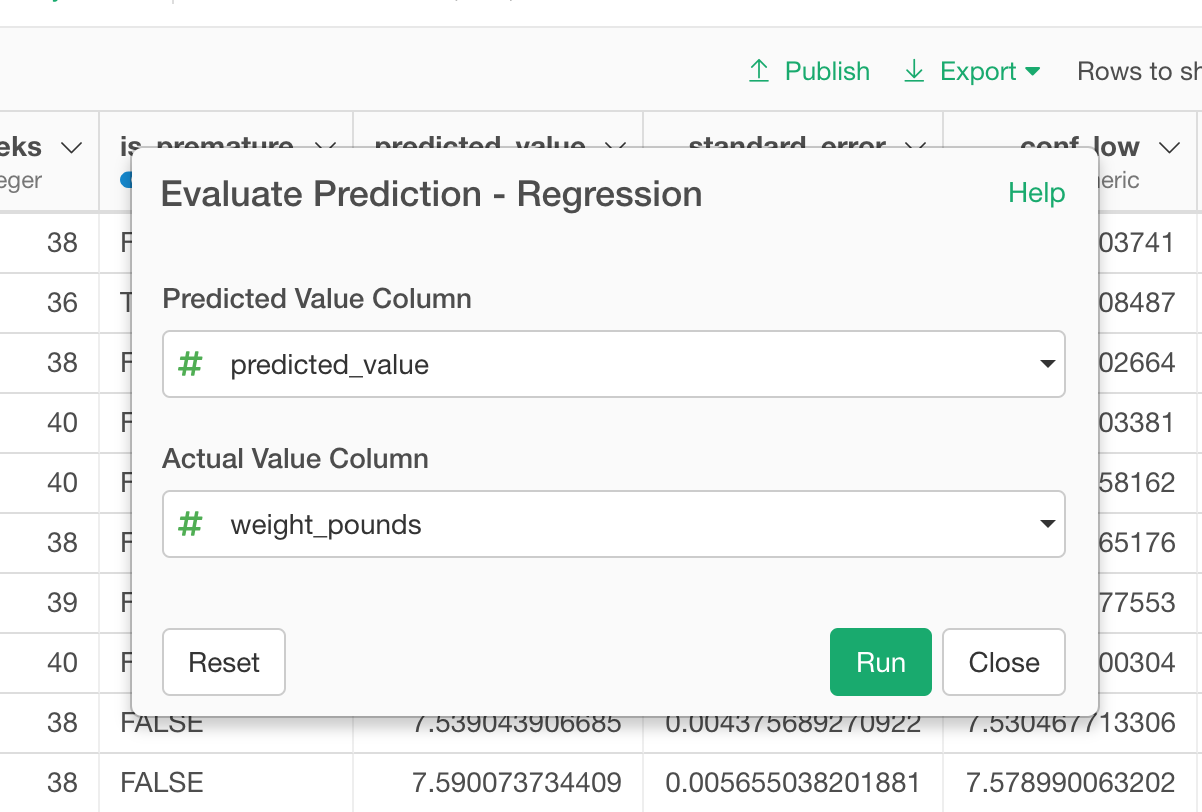
Task: Click cell value 7.578990063202
Action: pos(1070,782)
